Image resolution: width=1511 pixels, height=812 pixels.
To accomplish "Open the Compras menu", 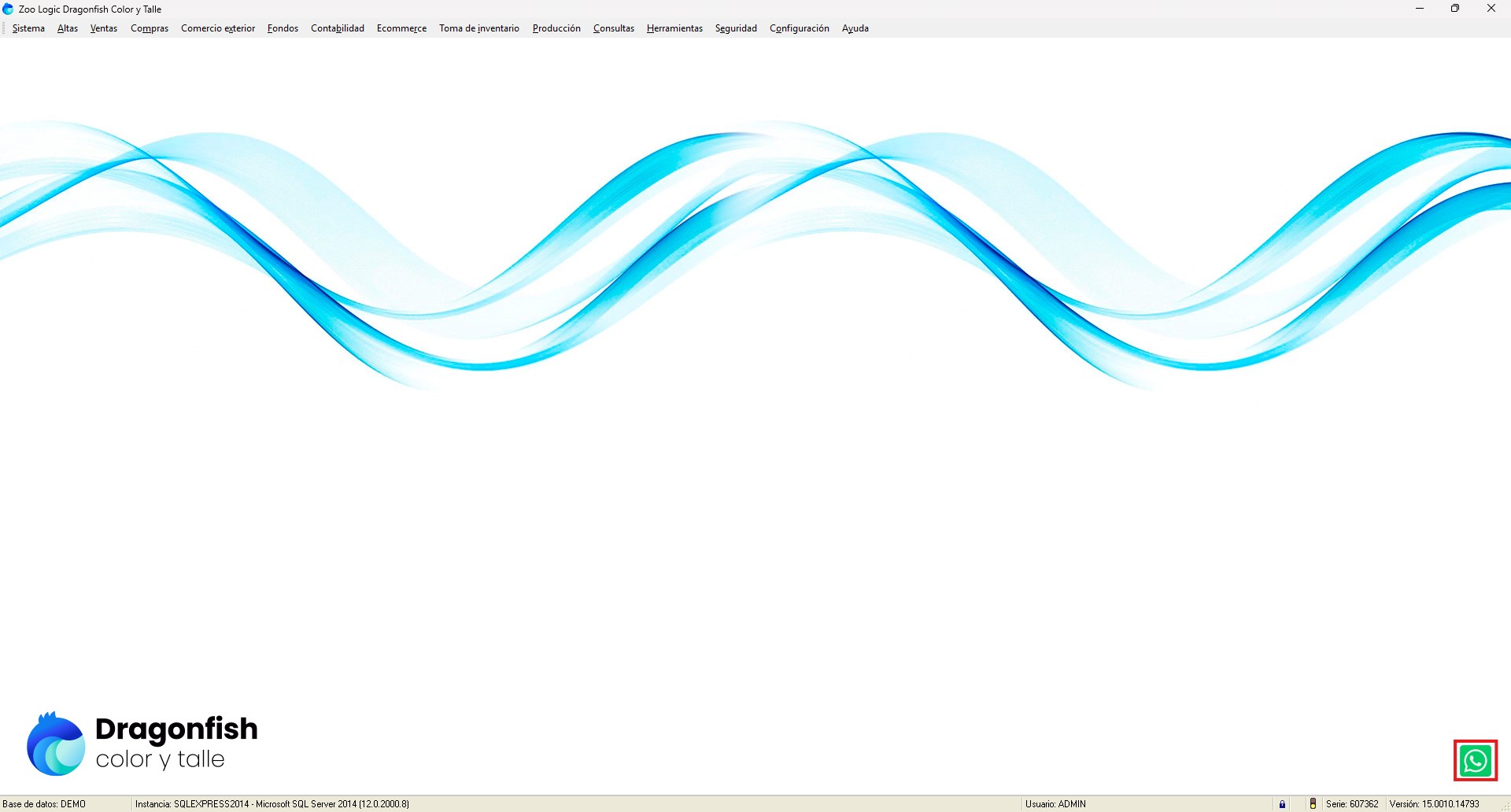I will tap(150, 28).
